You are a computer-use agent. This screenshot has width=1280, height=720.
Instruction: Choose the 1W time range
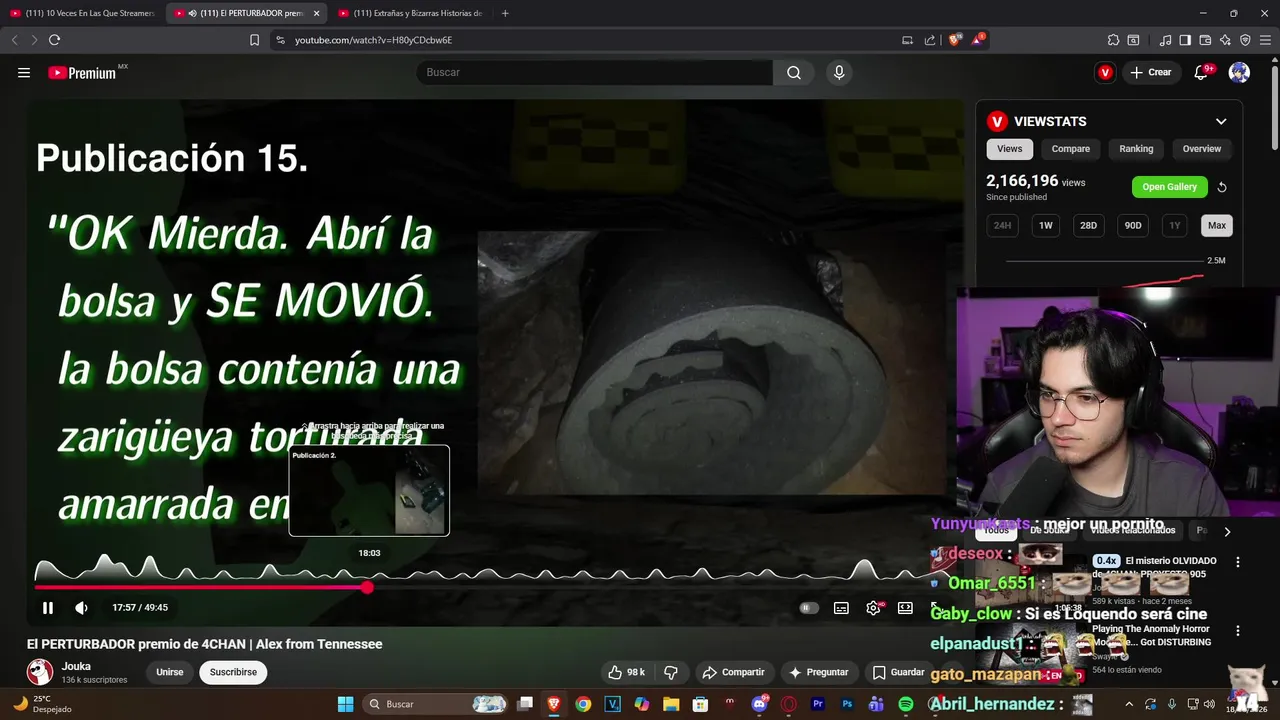pyautogui.click(x=1045, y=225)
